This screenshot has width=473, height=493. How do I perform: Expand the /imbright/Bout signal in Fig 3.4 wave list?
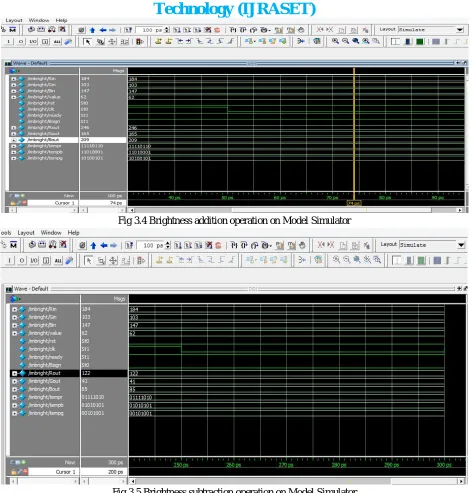click(14, 140)
